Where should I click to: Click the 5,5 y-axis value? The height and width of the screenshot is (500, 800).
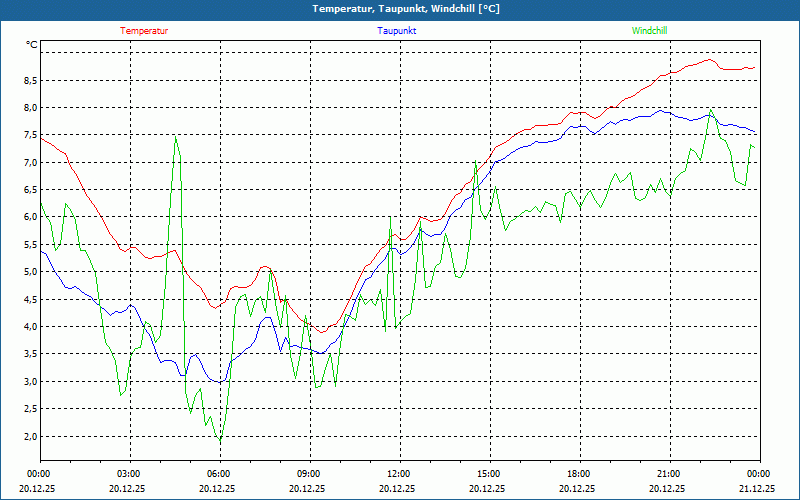coord(30,244)
